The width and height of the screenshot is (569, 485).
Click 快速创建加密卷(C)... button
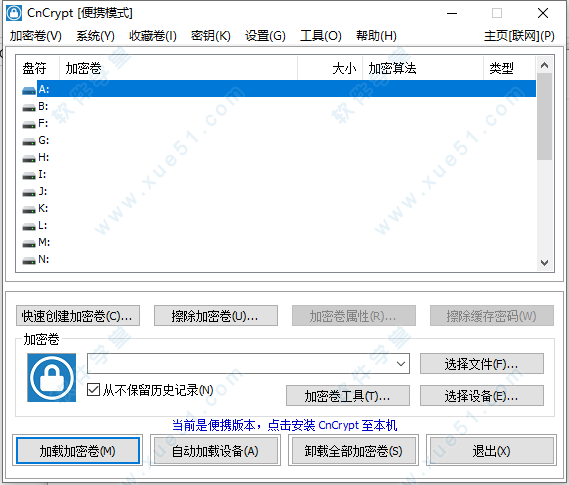pyautogui.click(x=78, y=316)
